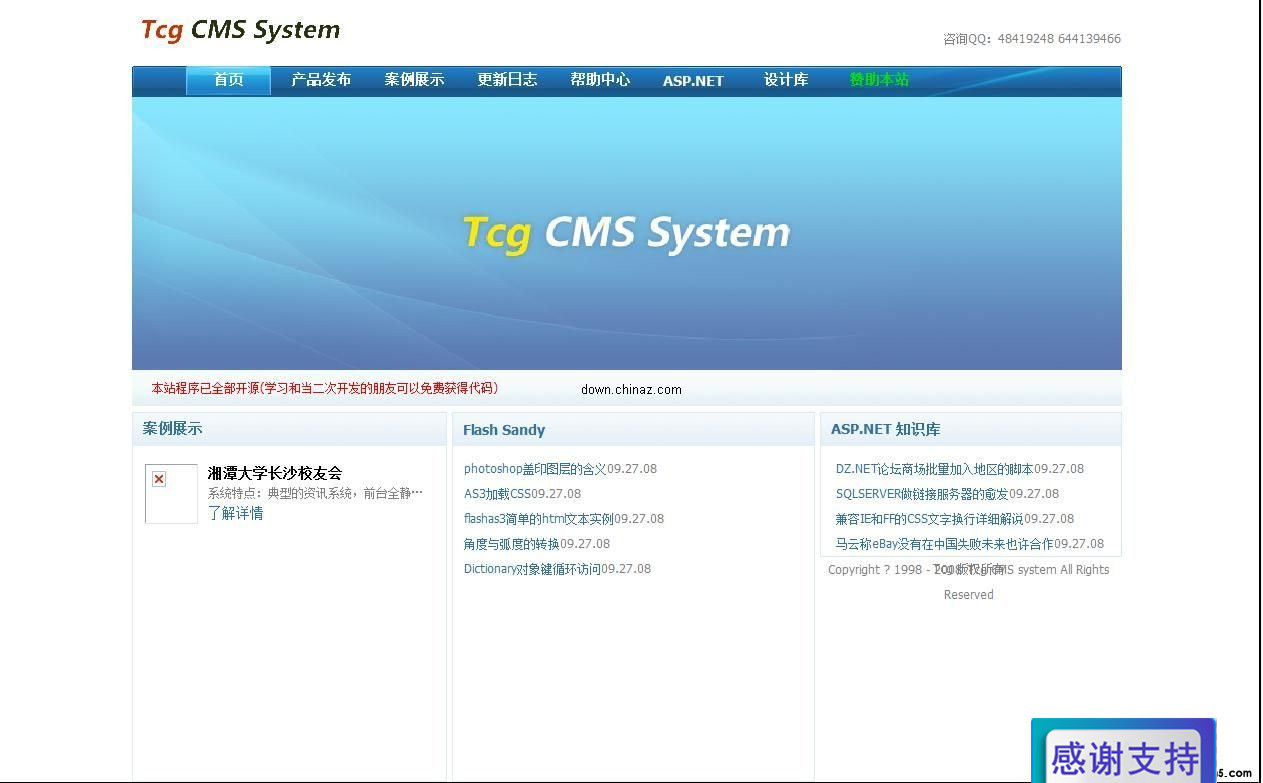Open the 设计库 menu item
Screen dimensions: 1263x783
786,80
